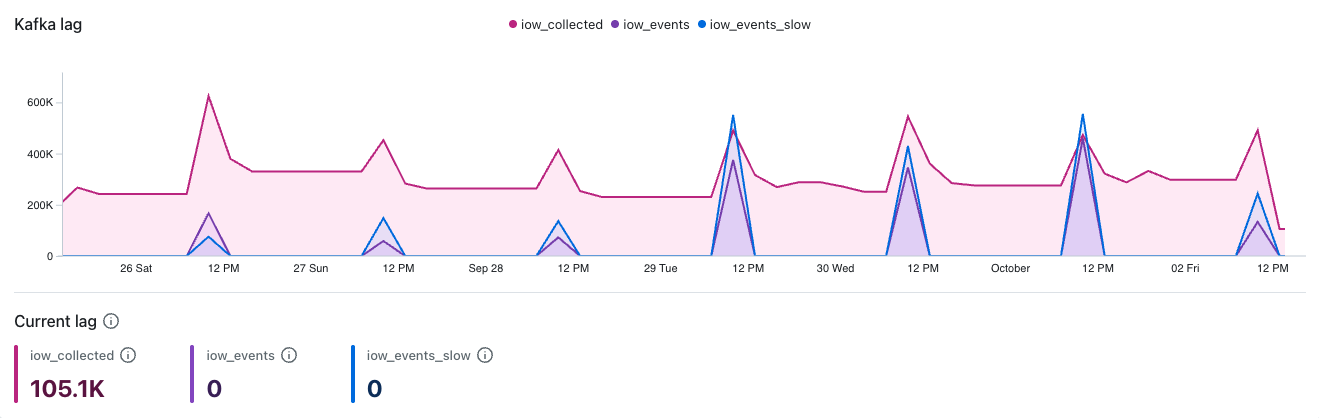Select the 26 Sat x-axis label
Viewport: 1319px width, 418px height.
pos(136,268)
